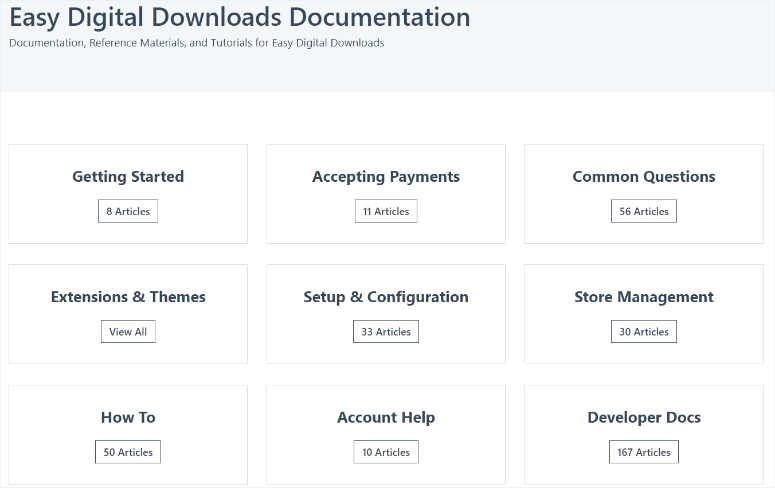
Task: Open the Getting Started category heading
Action: coord(128,177)
